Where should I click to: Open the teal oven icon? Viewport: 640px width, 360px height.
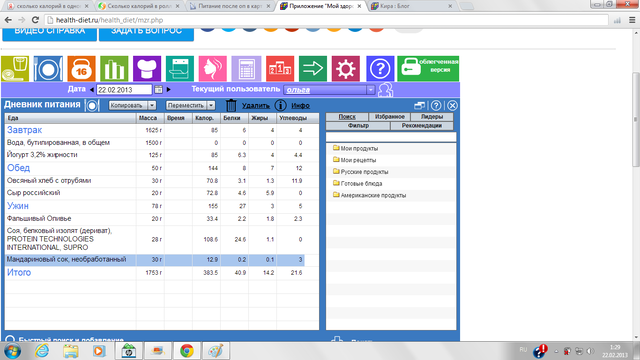180,69
